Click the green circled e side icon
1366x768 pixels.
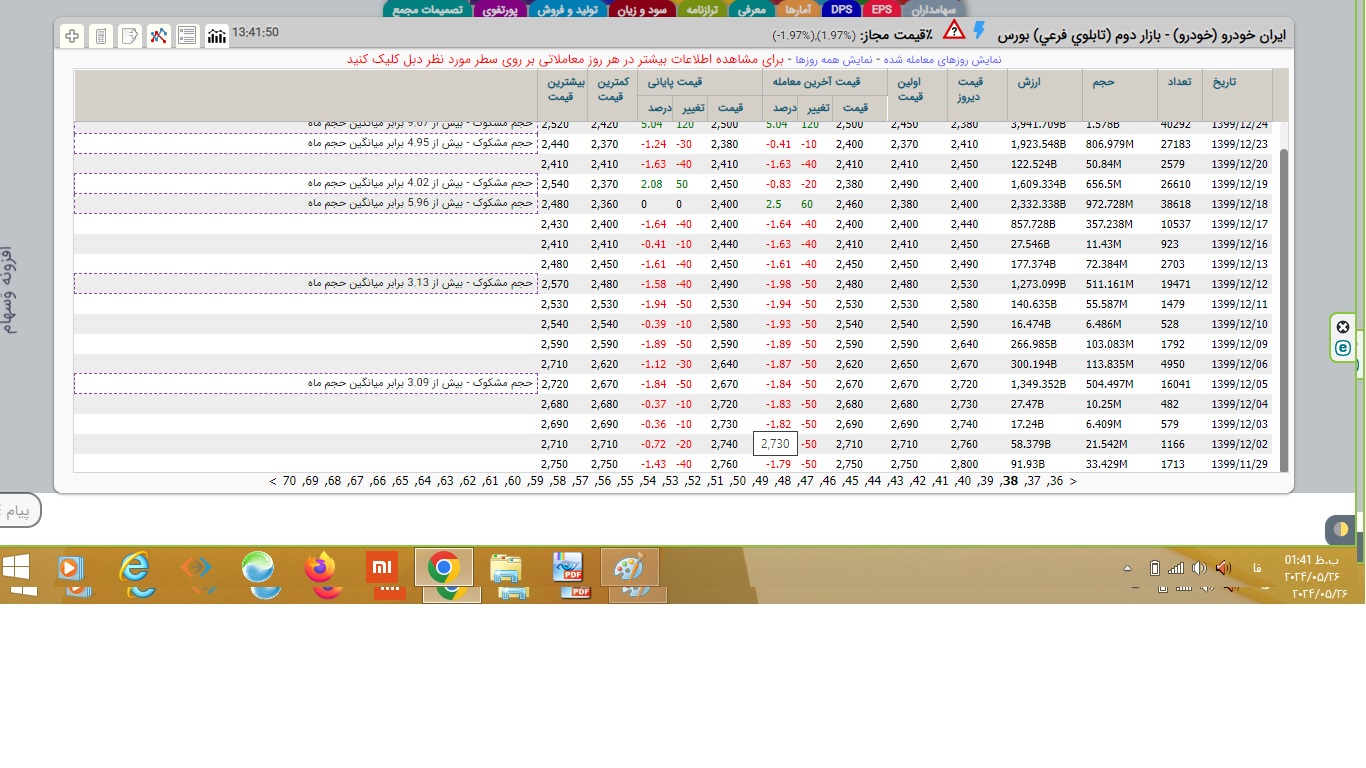pos(1343,348)
